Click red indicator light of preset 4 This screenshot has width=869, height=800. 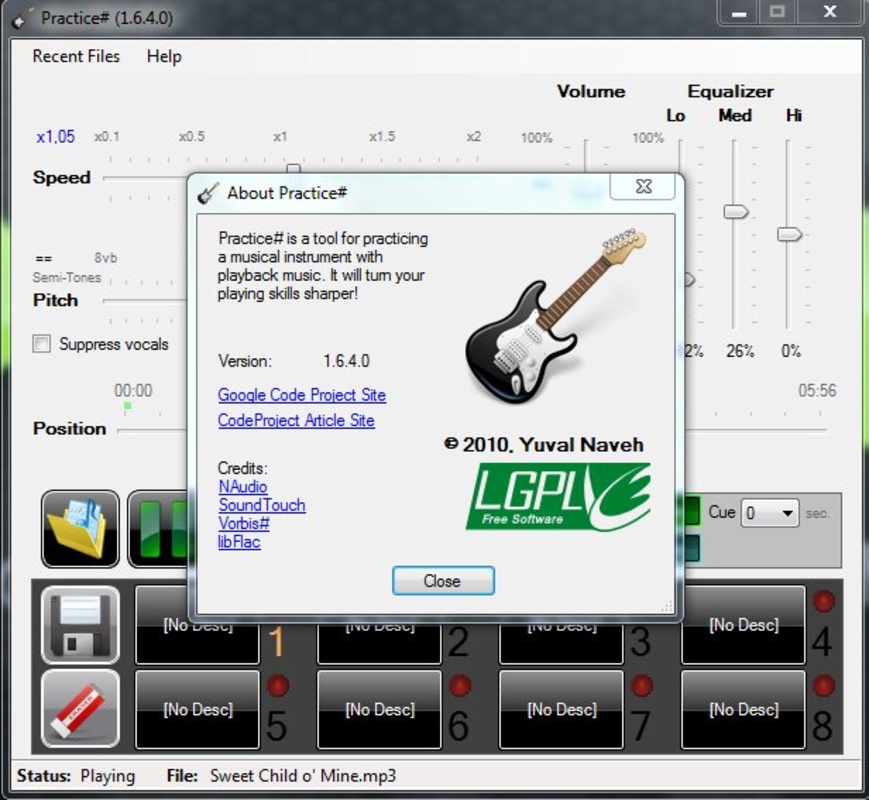824,601
